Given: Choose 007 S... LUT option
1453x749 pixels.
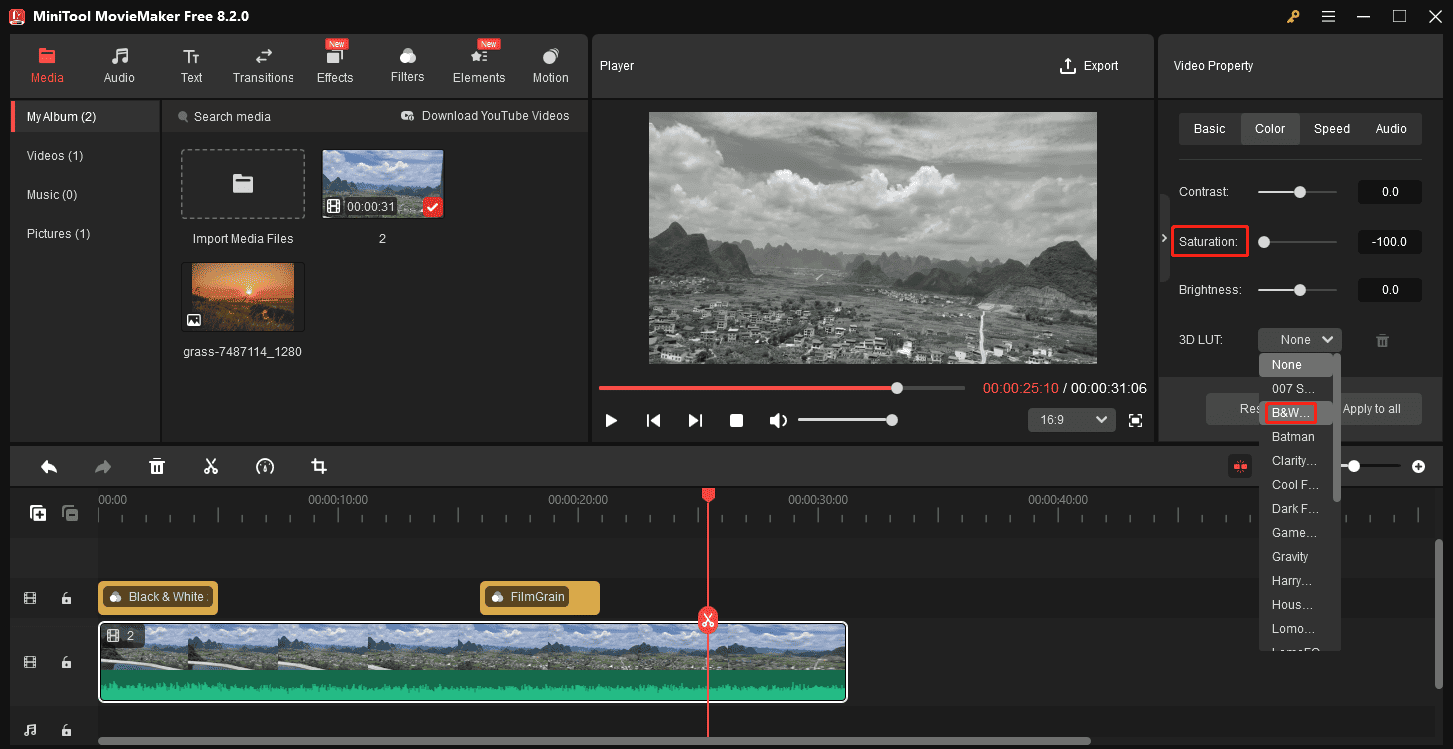Looking at the screenshot, I should click(x=1296, y=389).
